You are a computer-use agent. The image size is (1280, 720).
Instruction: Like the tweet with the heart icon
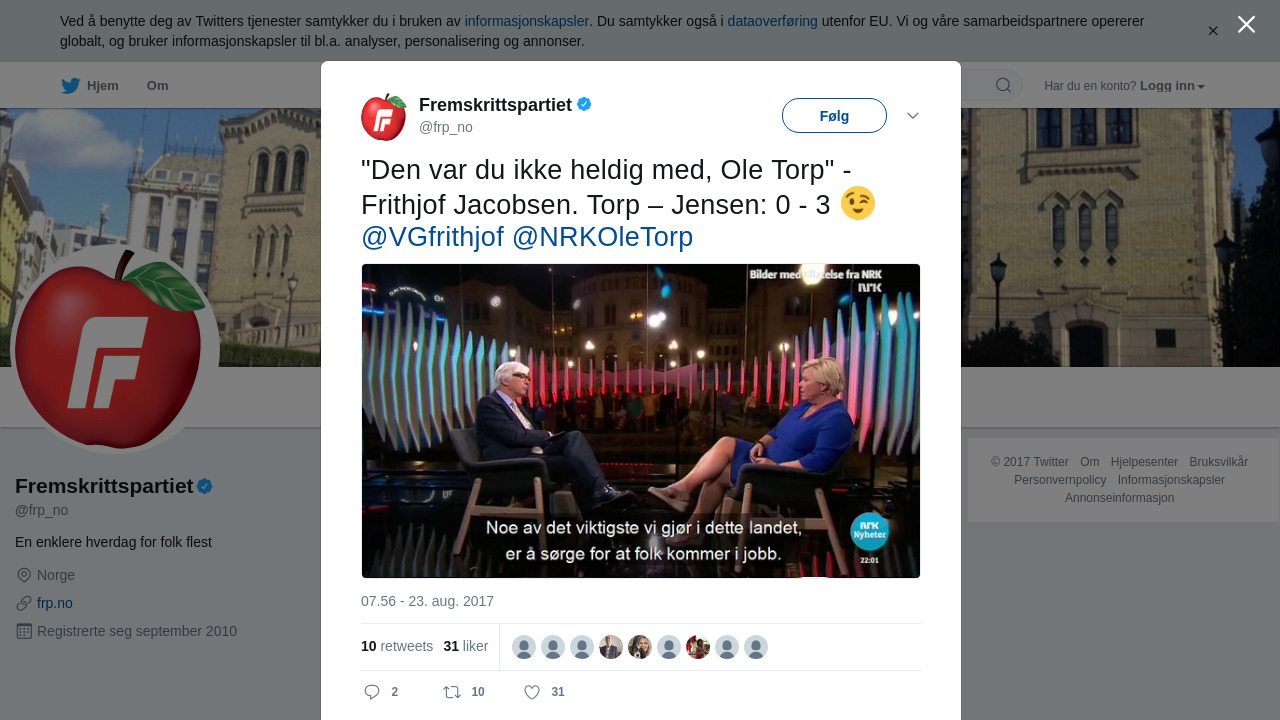[x=532, y=692]
